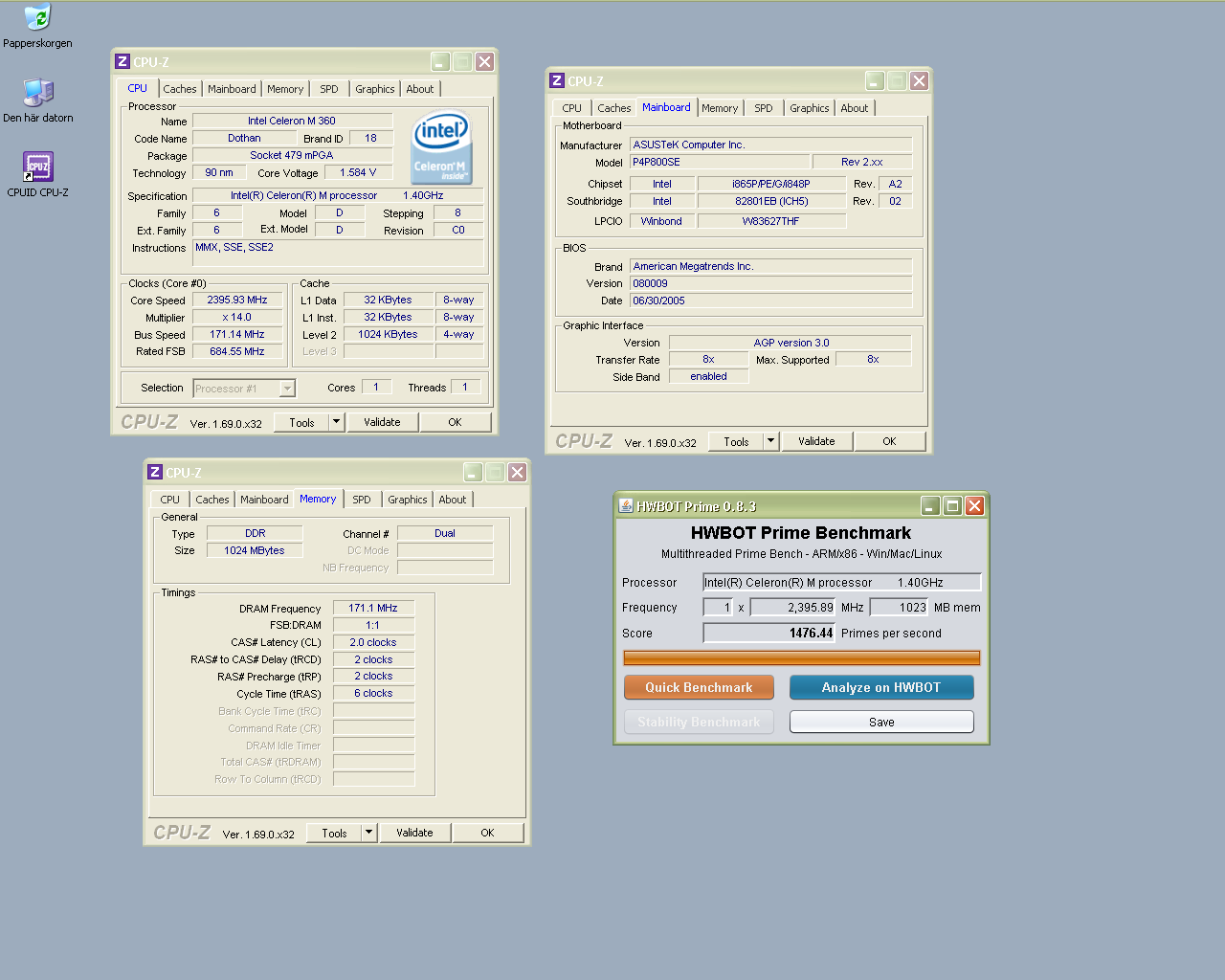Click Analyze on HWBOT button

[x=881, y=687]
